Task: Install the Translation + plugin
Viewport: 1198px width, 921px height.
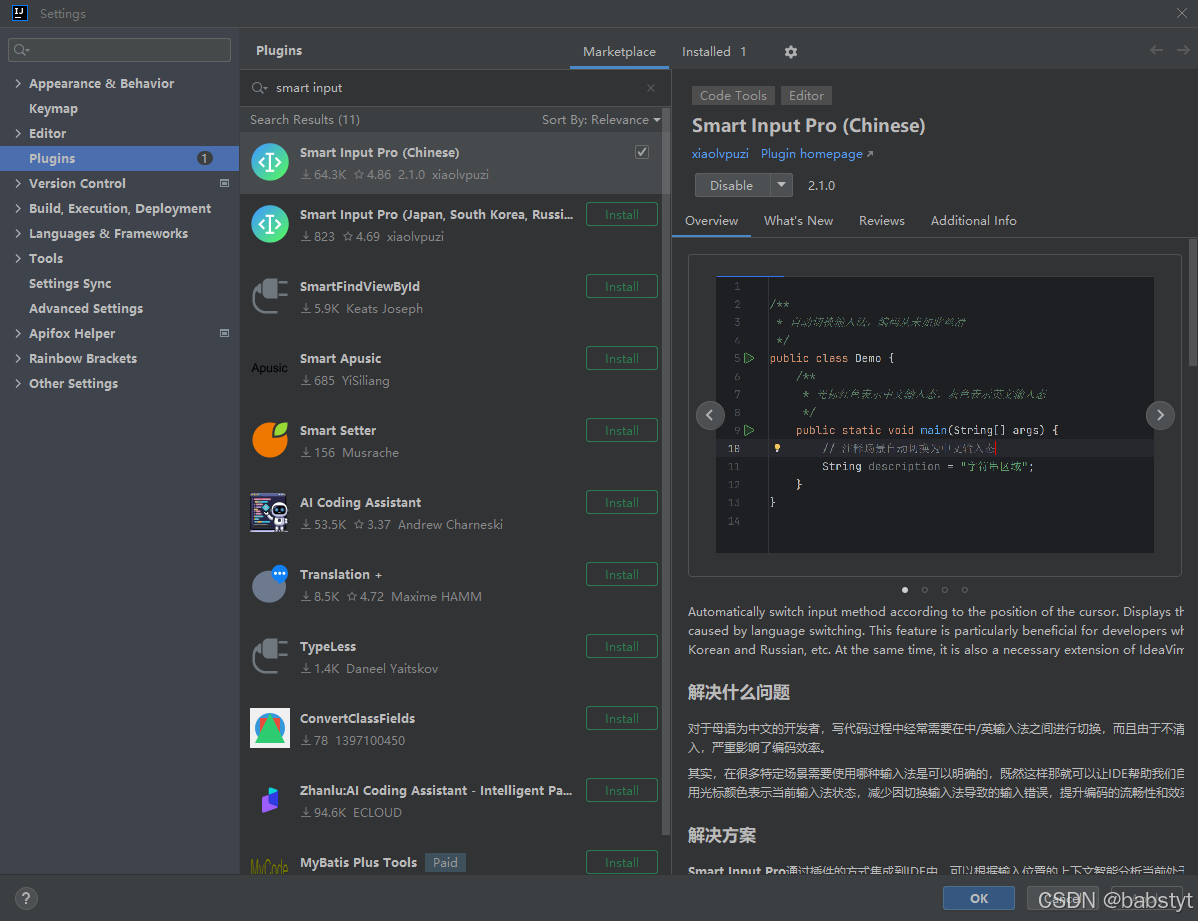Action: point(622,575)
